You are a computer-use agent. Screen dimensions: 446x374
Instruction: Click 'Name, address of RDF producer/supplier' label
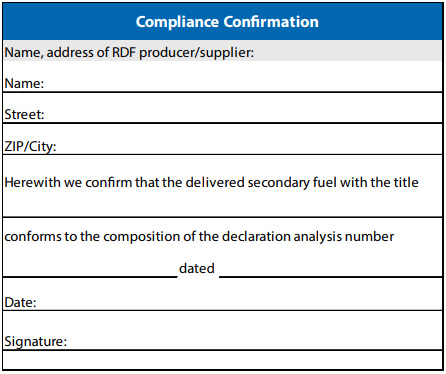point(129,52)
